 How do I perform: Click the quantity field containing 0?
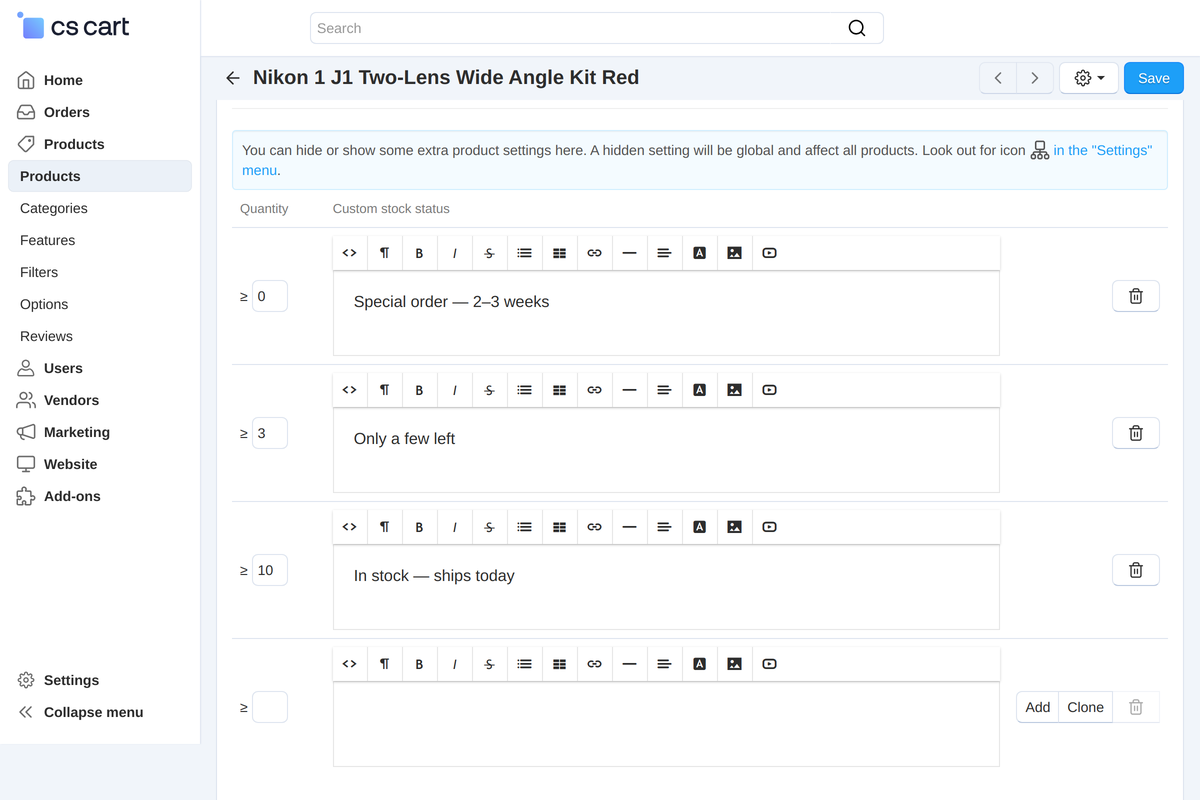pos(270,296)
